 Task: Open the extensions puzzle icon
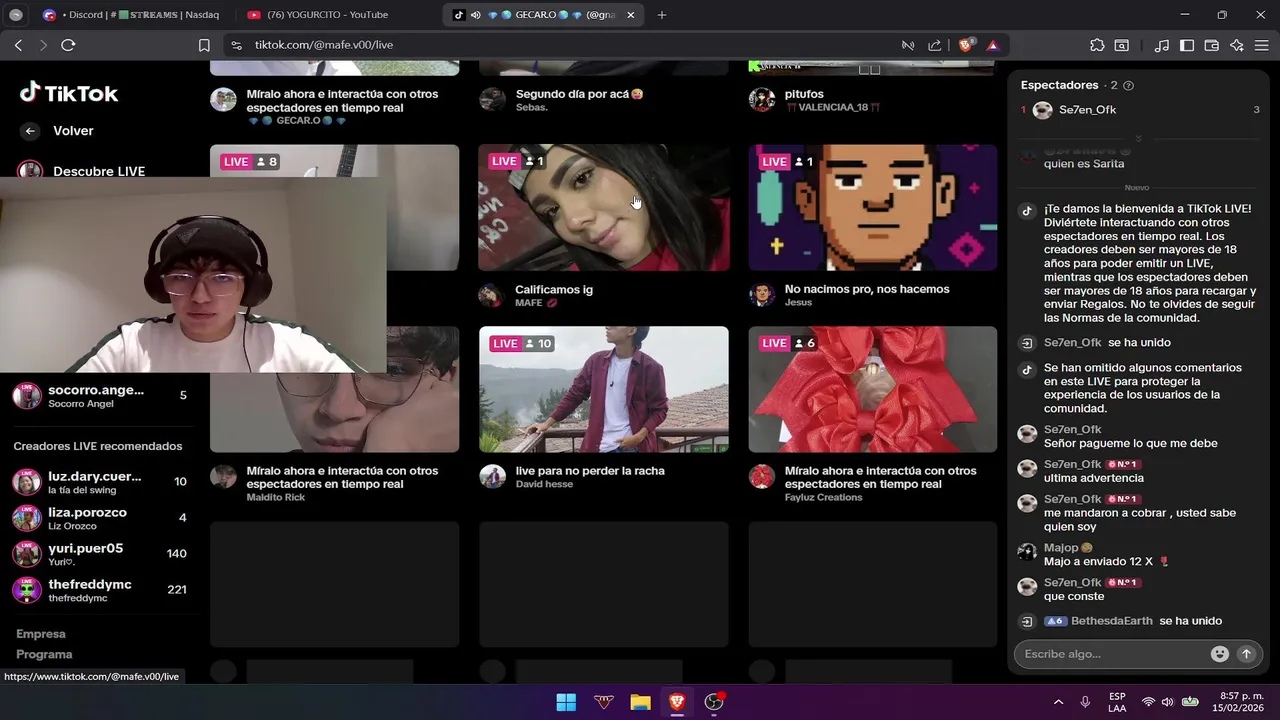(1097, 45)
